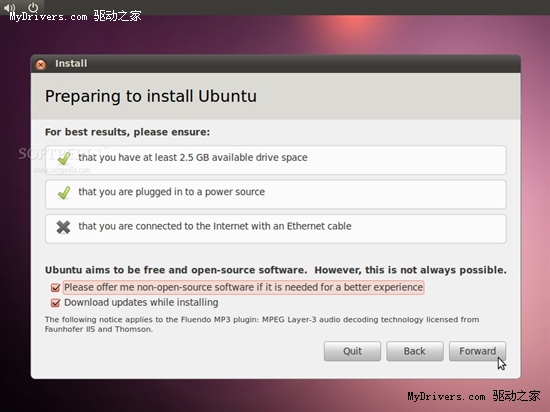The image size is (550, 412).
Task: Close the Install window with the orange button
Action: pos(41,65)
